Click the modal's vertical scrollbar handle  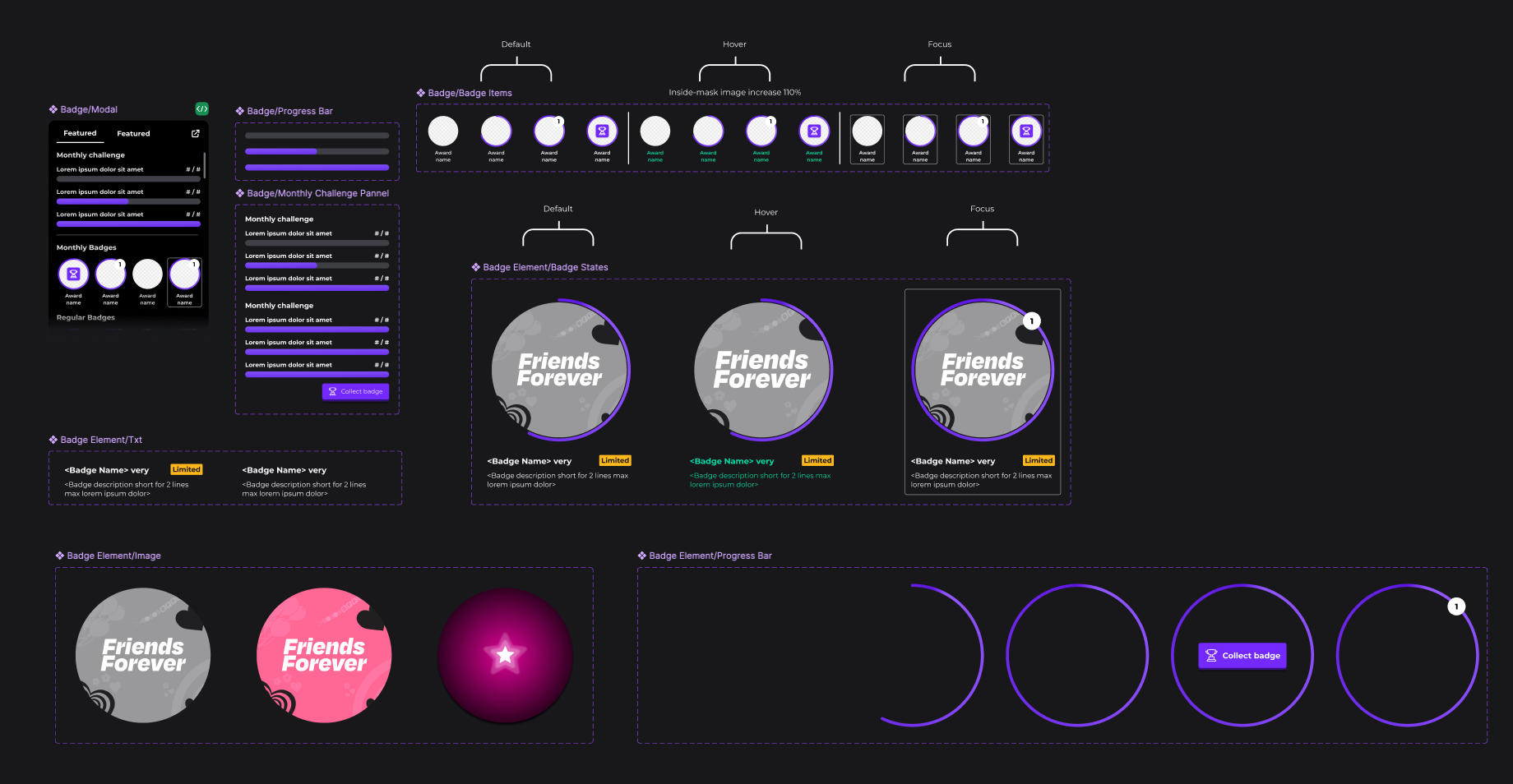click(x=204, y=164)
